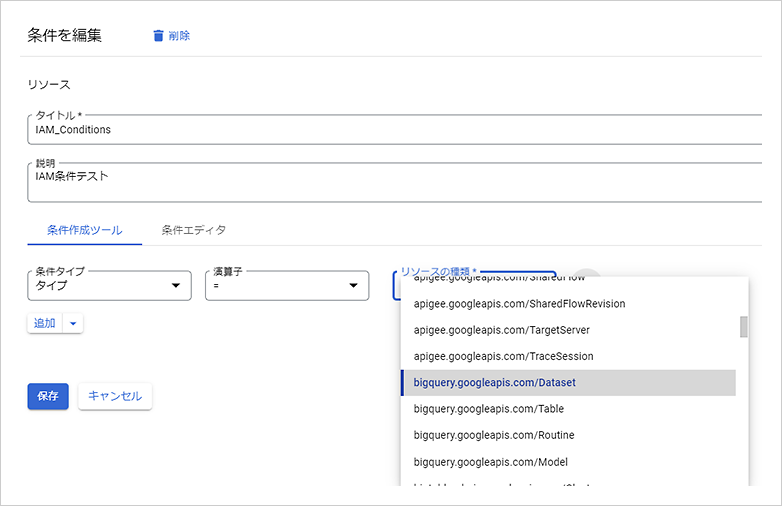782x506 pixels.
Task: Open the 演算子 dropdown
Action: pyautogui.click(x=287, y=286)
